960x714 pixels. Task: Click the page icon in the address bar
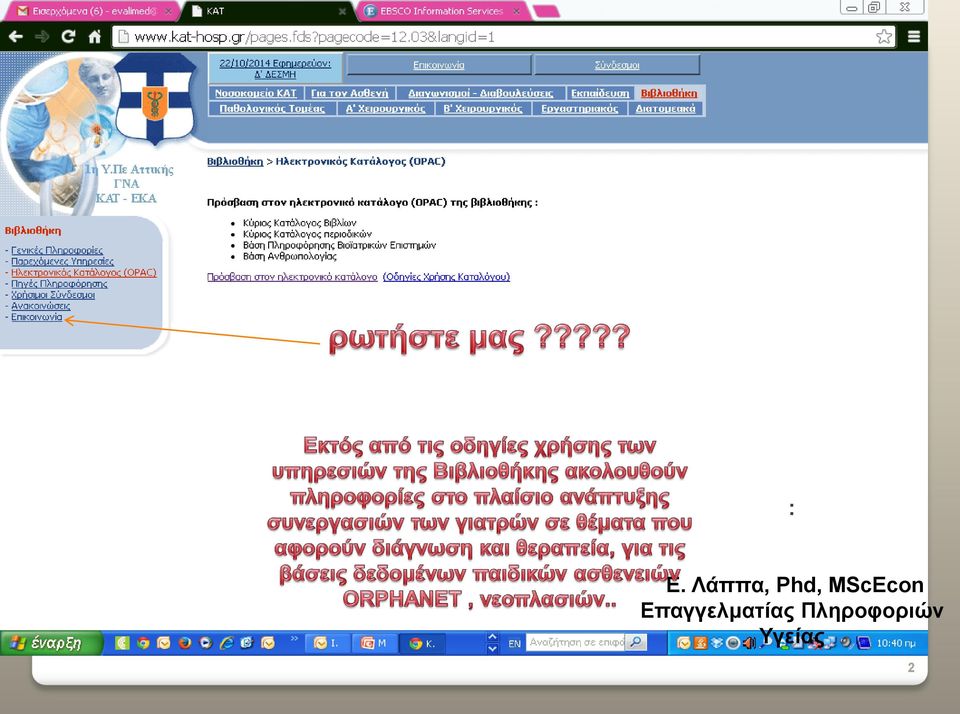pos(124,37)
